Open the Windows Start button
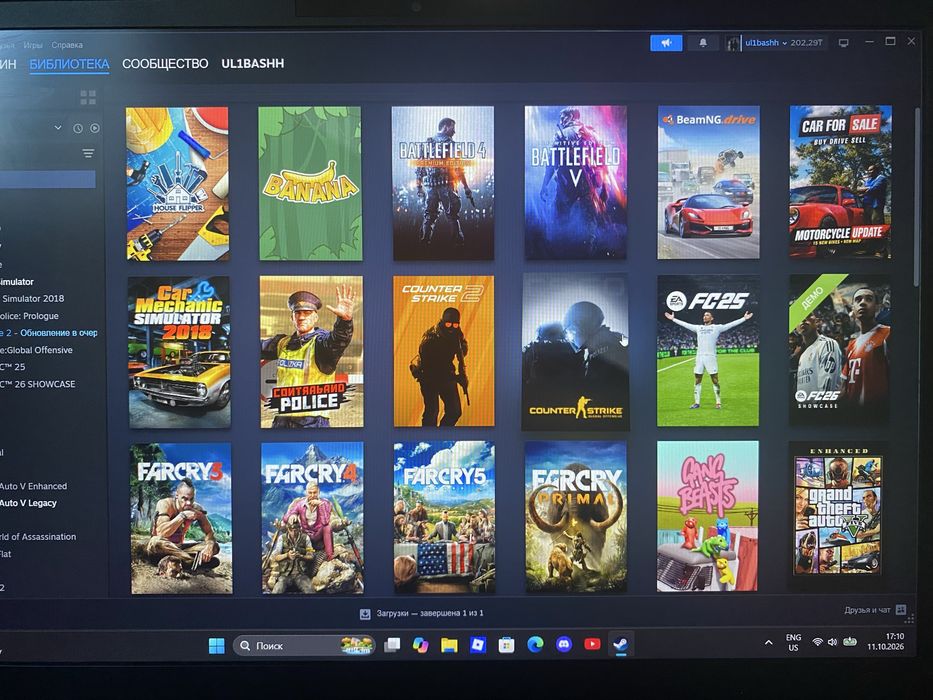 [x=217, y=645]
